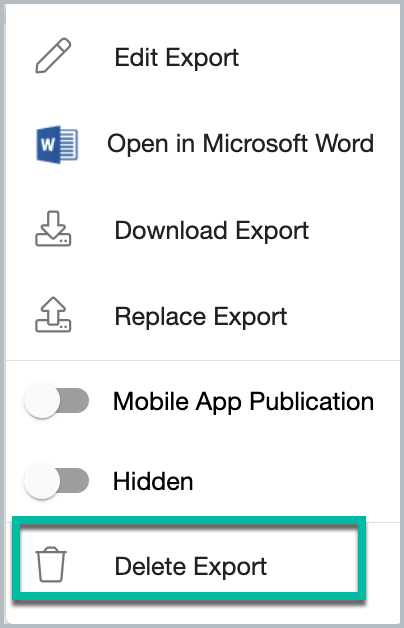Click the trash can icon
404x628 pixels.
(x=51, y=564)
